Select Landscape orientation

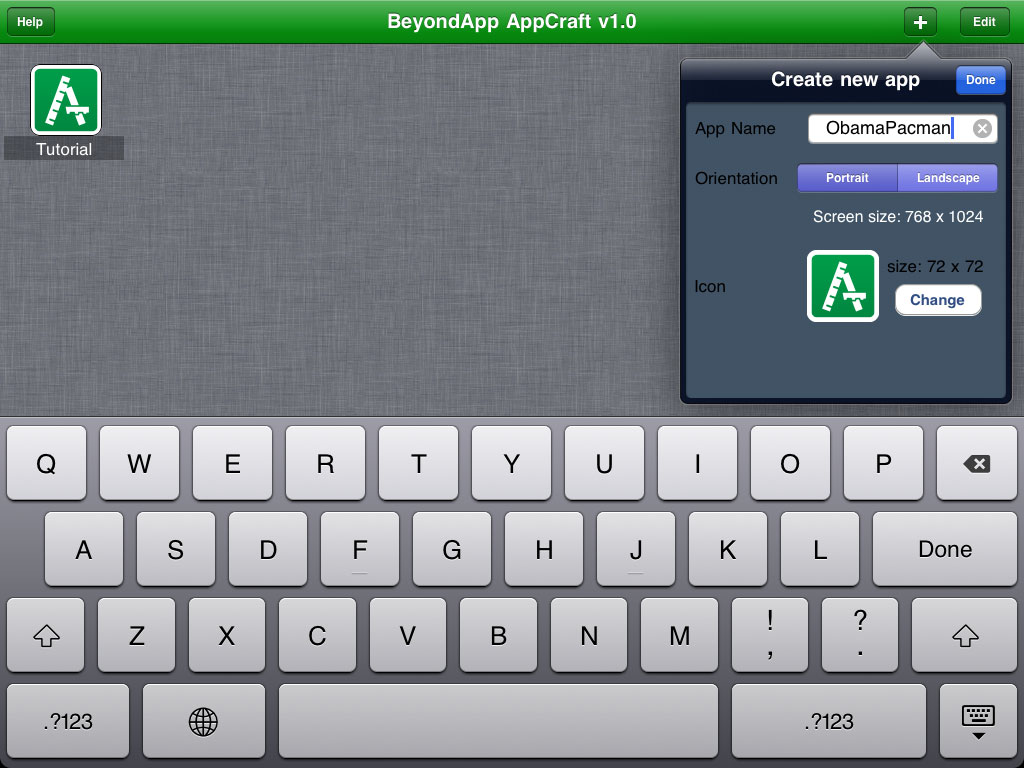948,178
